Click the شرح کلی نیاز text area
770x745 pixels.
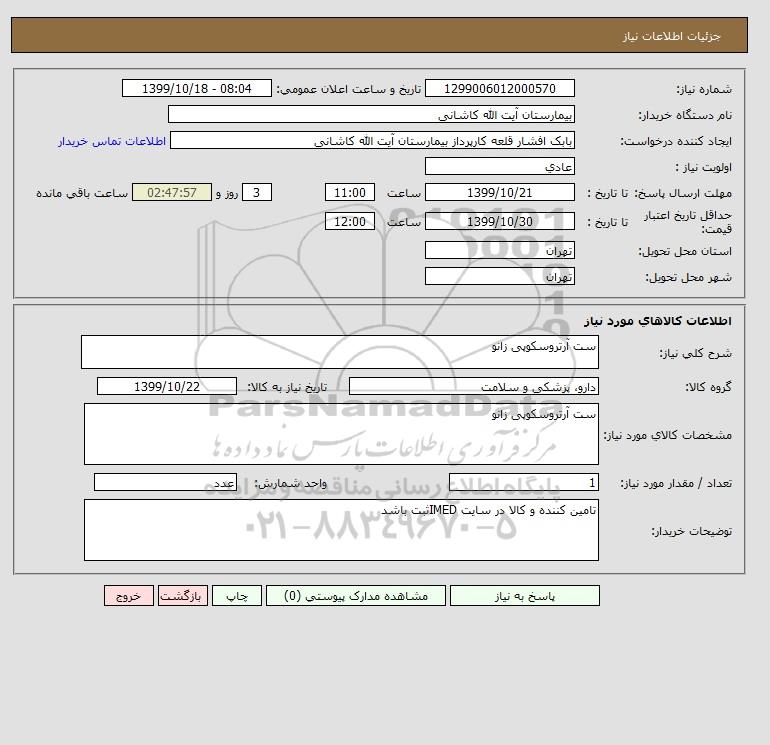pos(340,352)
